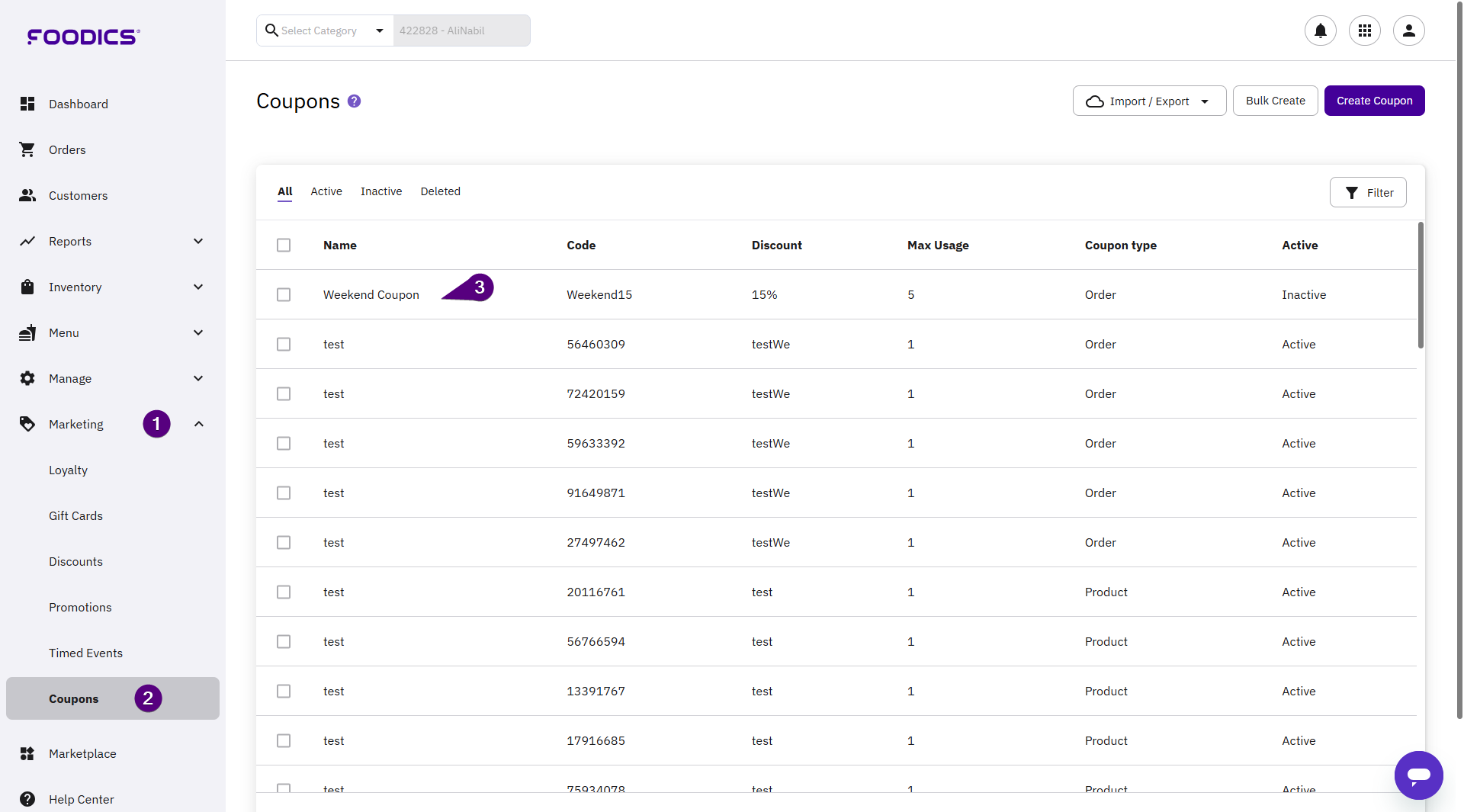Screen dimensions: 1464x812
Task: Expand the Reports sidebar section
Action: [x=198, y=241]
